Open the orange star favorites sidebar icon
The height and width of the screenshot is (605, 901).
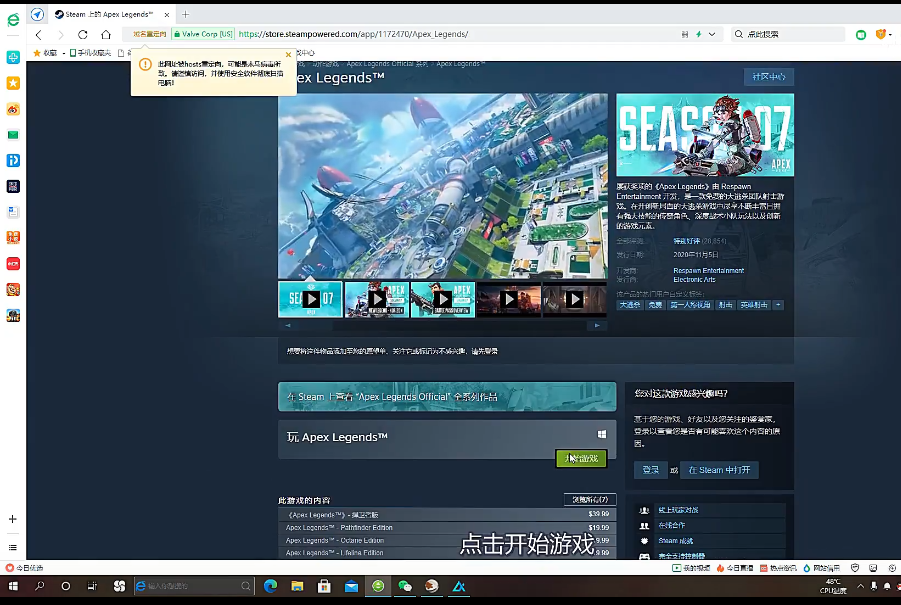coord(13,83)
